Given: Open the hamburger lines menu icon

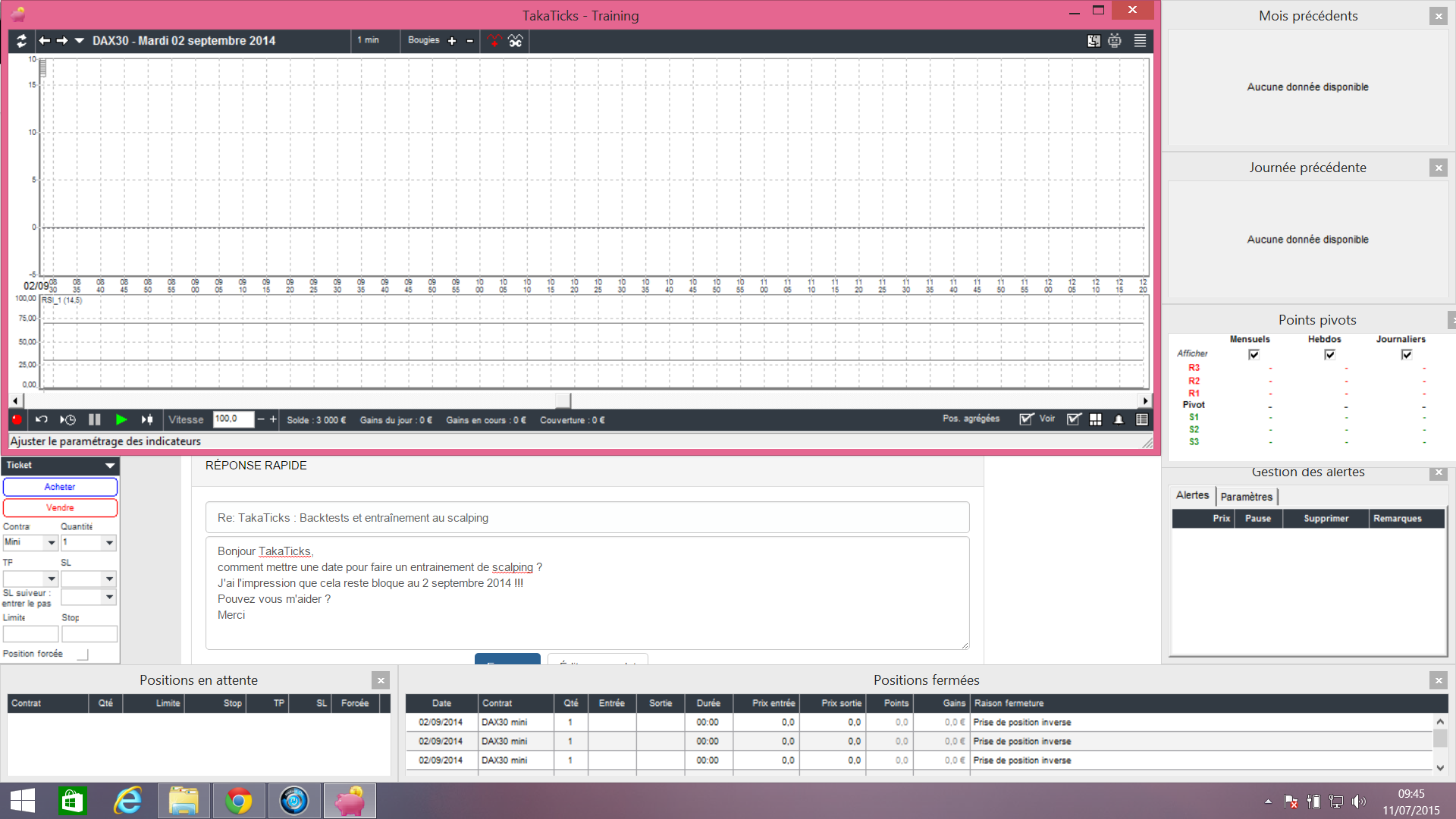Looking at the screenshot, I should click(x=1140, y=41).
